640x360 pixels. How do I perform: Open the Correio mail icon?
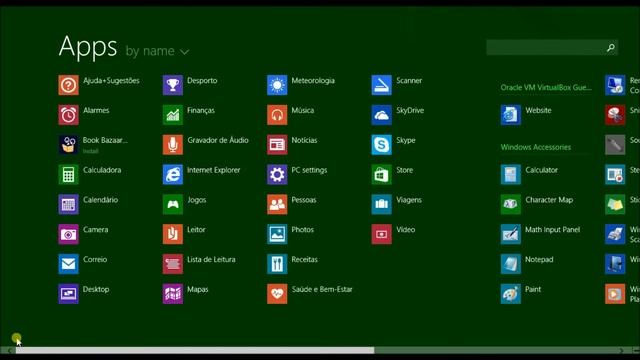tap(68, 264)
